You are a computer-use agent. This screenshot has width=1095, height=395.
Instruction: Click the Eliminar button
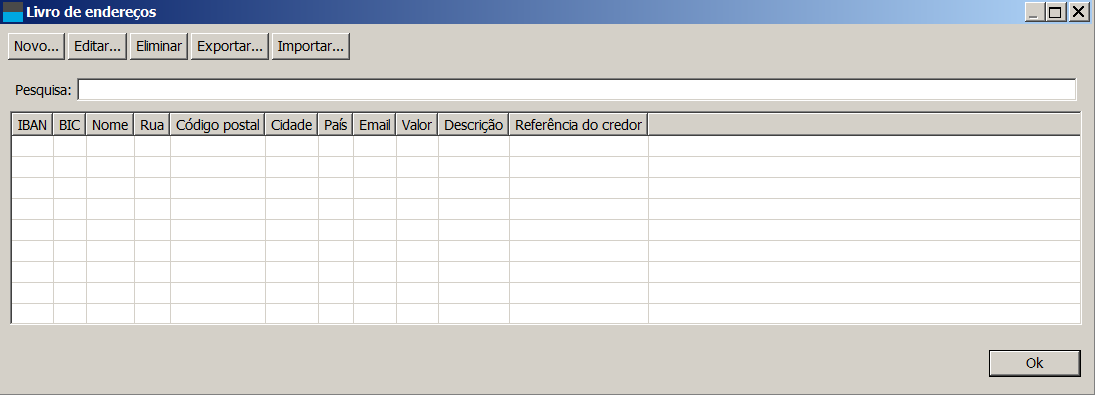point(159,47)
